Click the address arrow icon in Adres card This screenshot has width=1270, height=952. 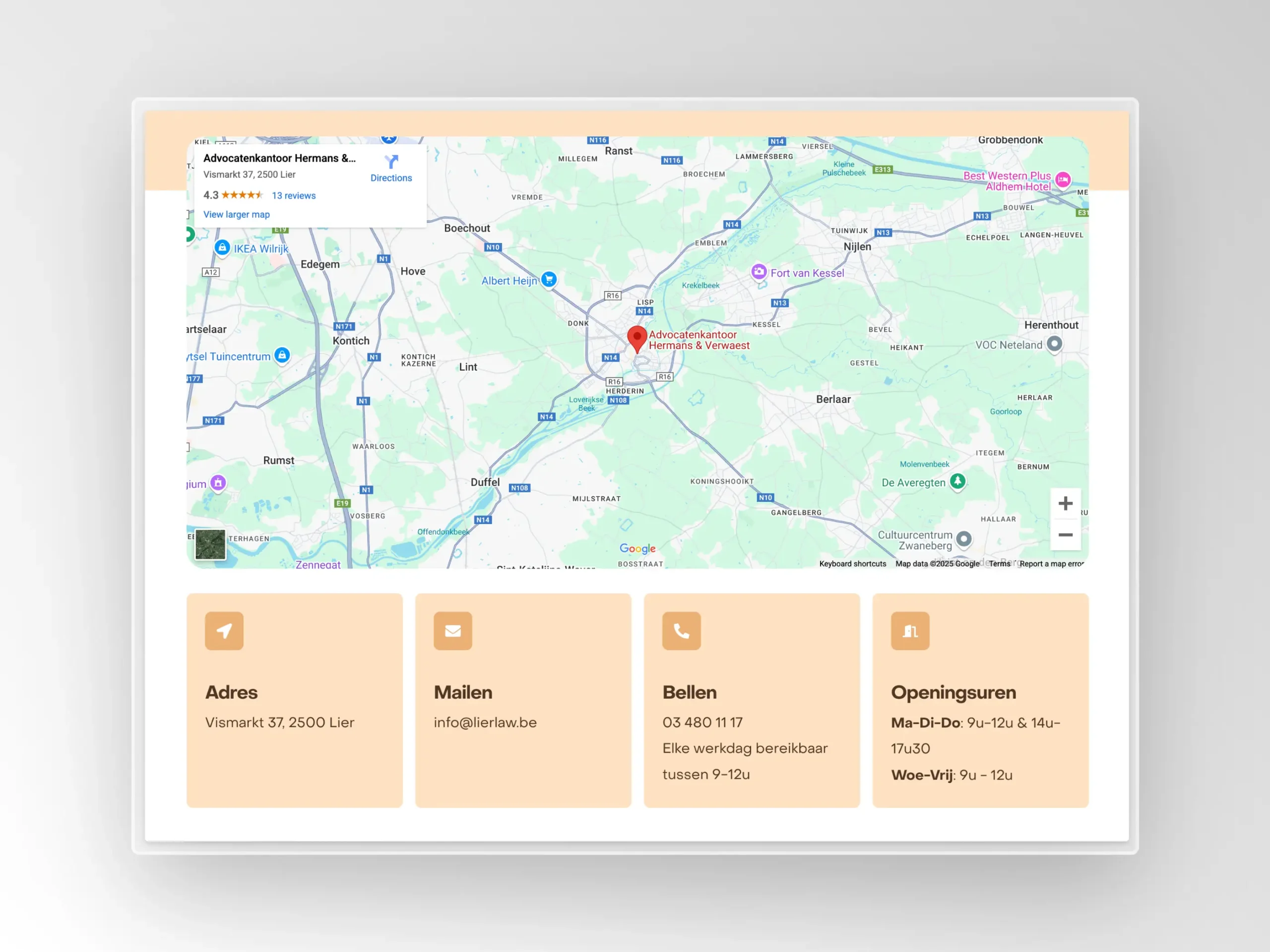(224, 631)
